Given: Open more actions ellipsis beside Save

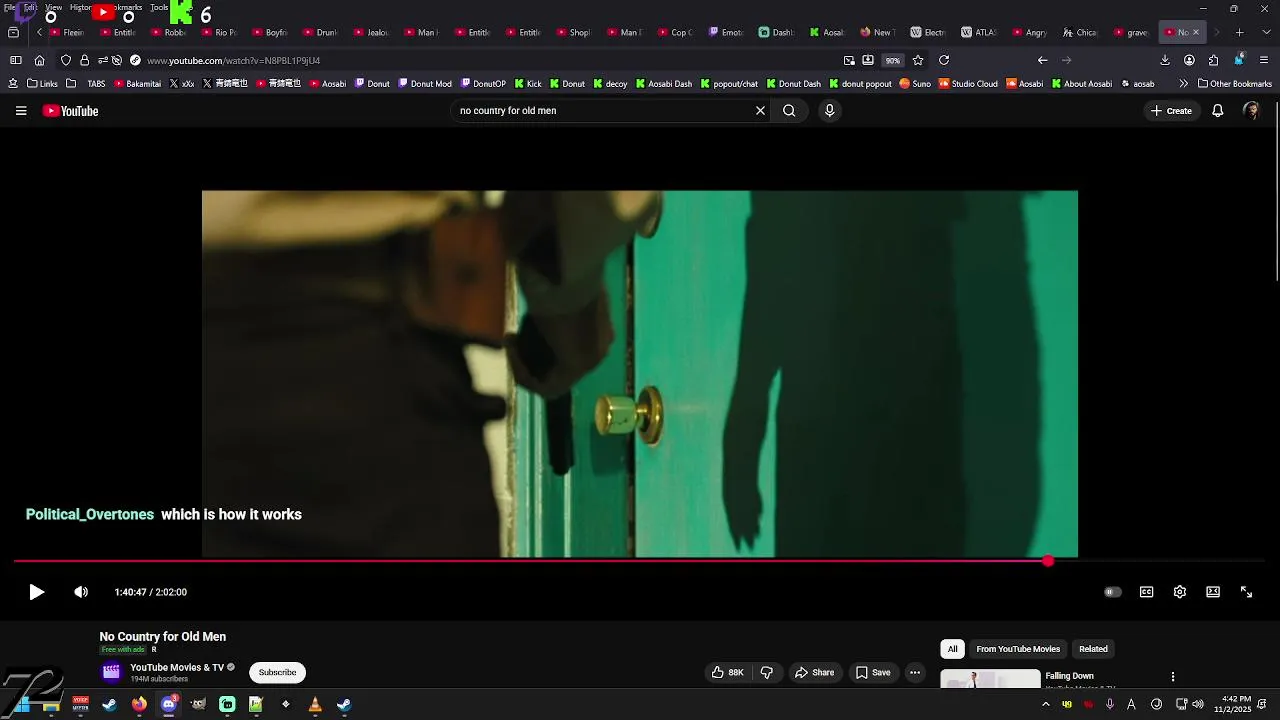Looking at the screenshot, I should [x=914, y=672].
